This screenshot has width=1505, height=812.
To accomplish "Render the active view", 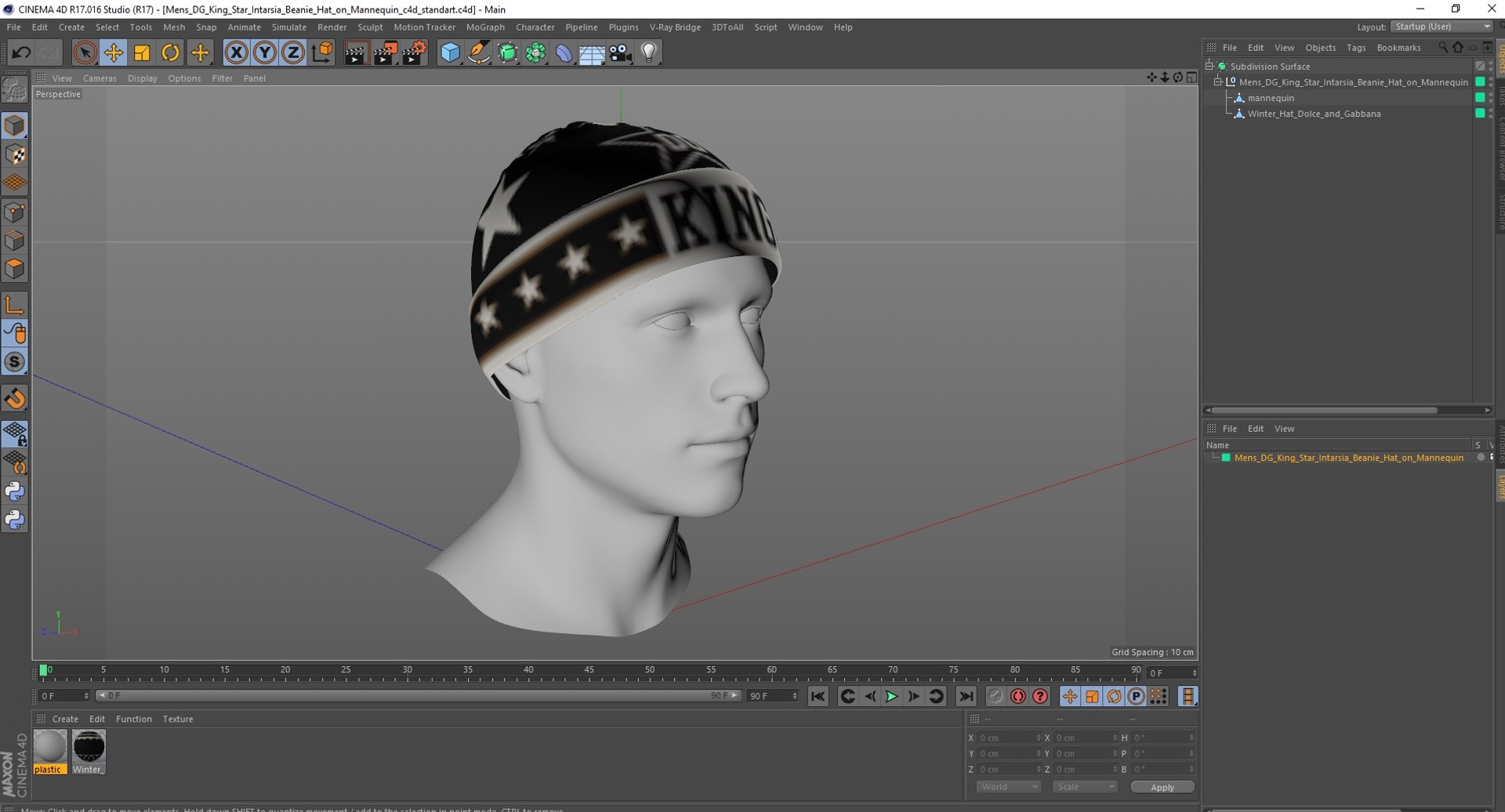I will click(356, 53).
